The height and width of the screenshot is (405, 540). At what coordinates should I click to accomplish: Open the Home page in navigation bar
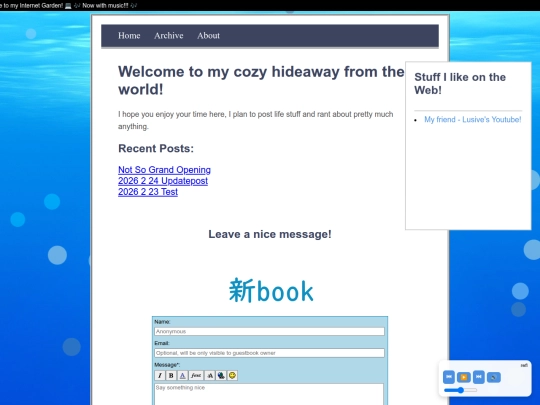tap(129, 35)
